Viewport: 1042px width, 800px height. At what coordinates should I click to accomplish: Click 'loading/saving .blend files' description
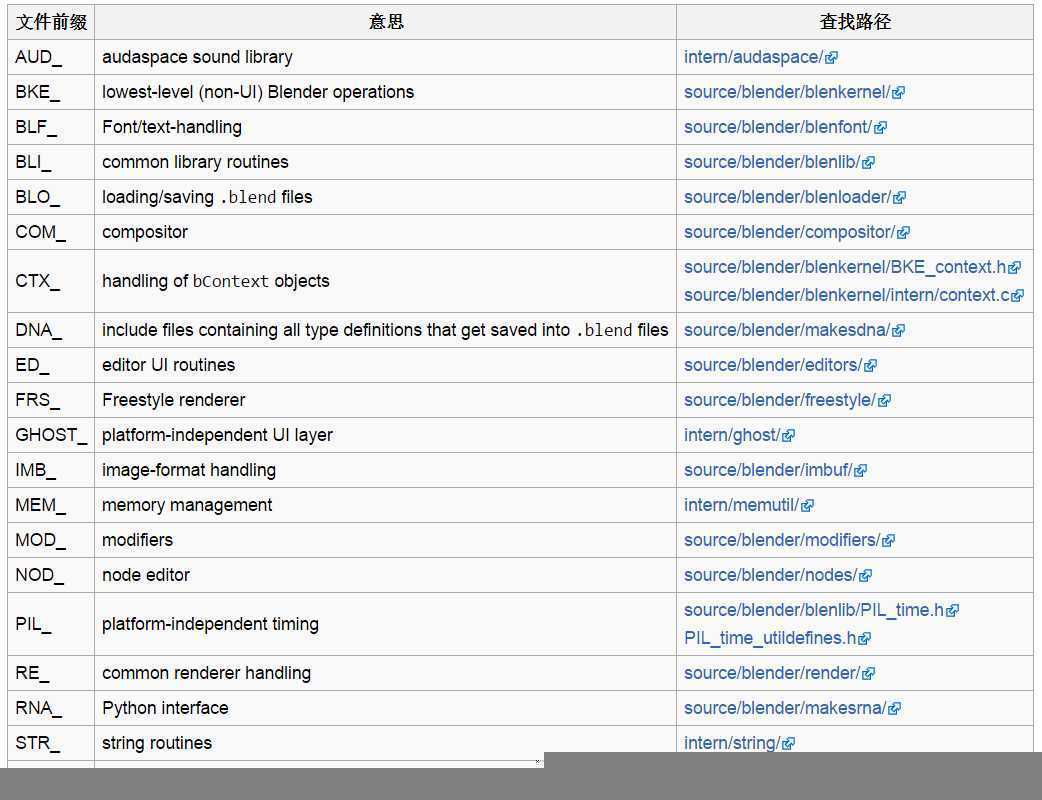click(x=207, y=197)
